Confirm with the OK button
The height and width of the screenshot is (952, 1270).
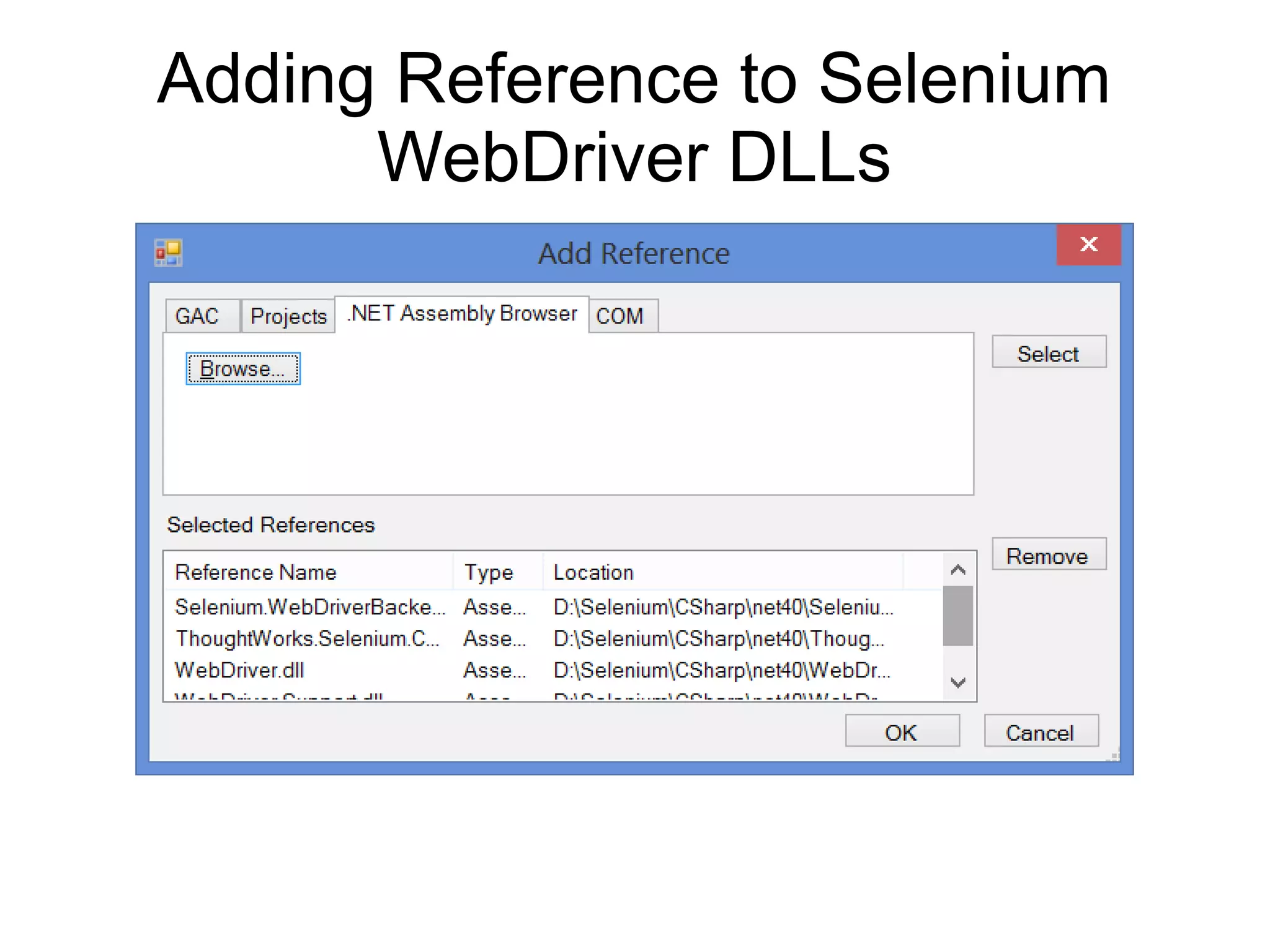pos(902,731)
